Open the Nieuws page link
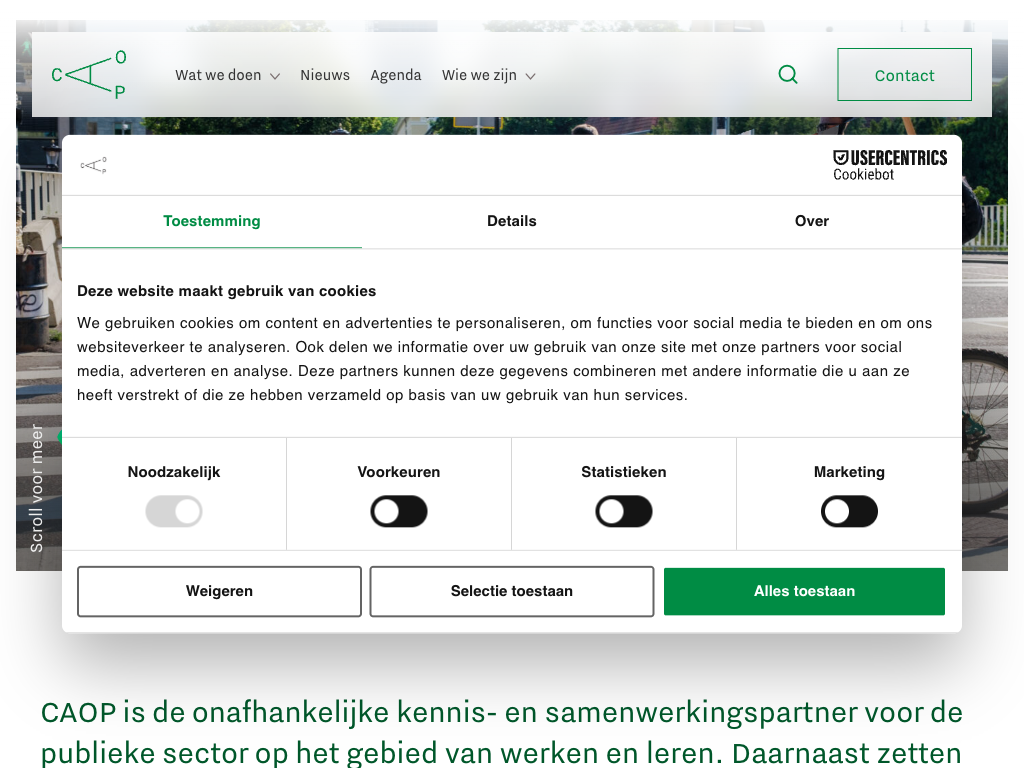This screenshot has height=768, width=1024. 325,75
